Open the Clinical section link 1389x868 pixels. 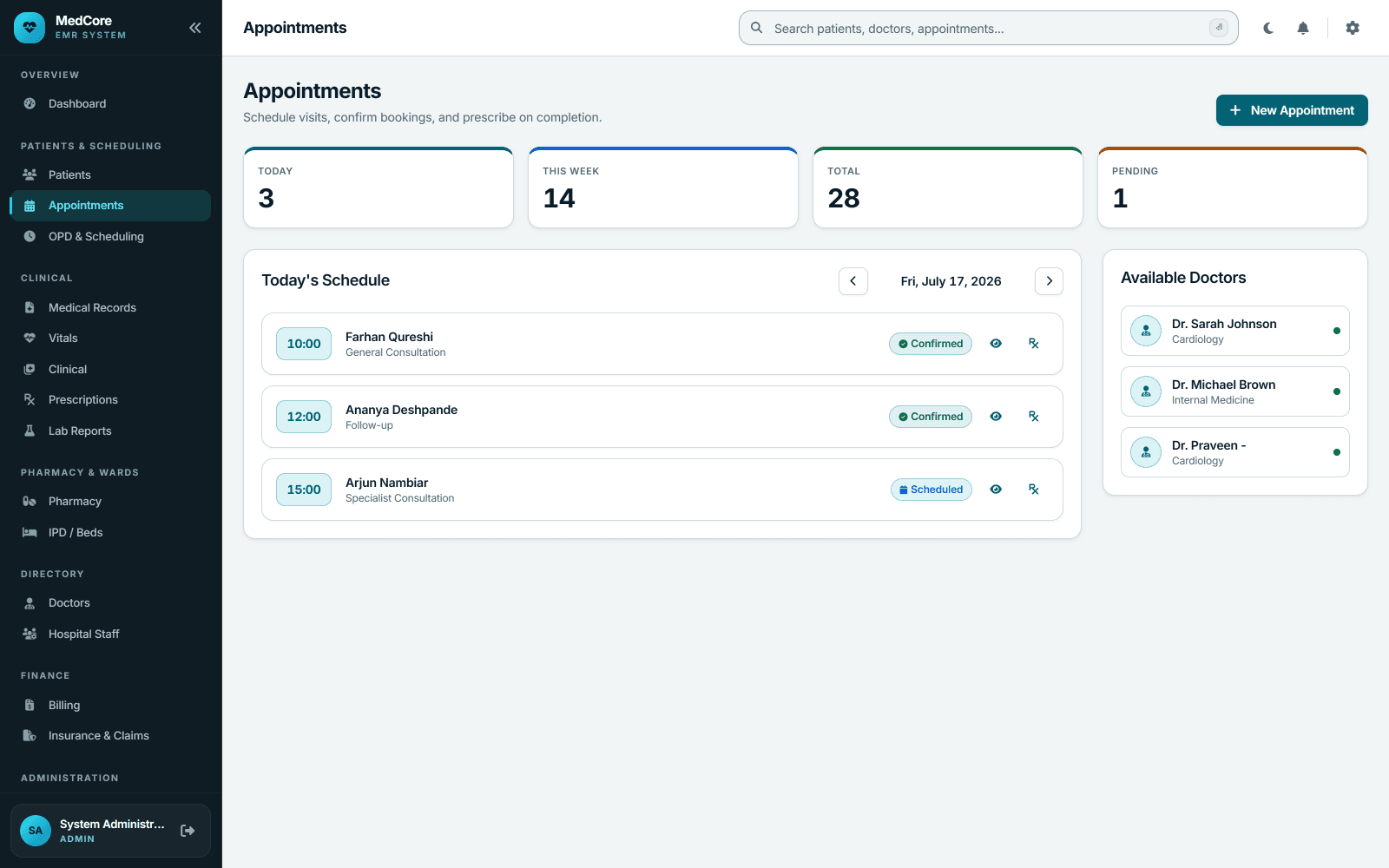pyautogui.click(x=110, y=369)
